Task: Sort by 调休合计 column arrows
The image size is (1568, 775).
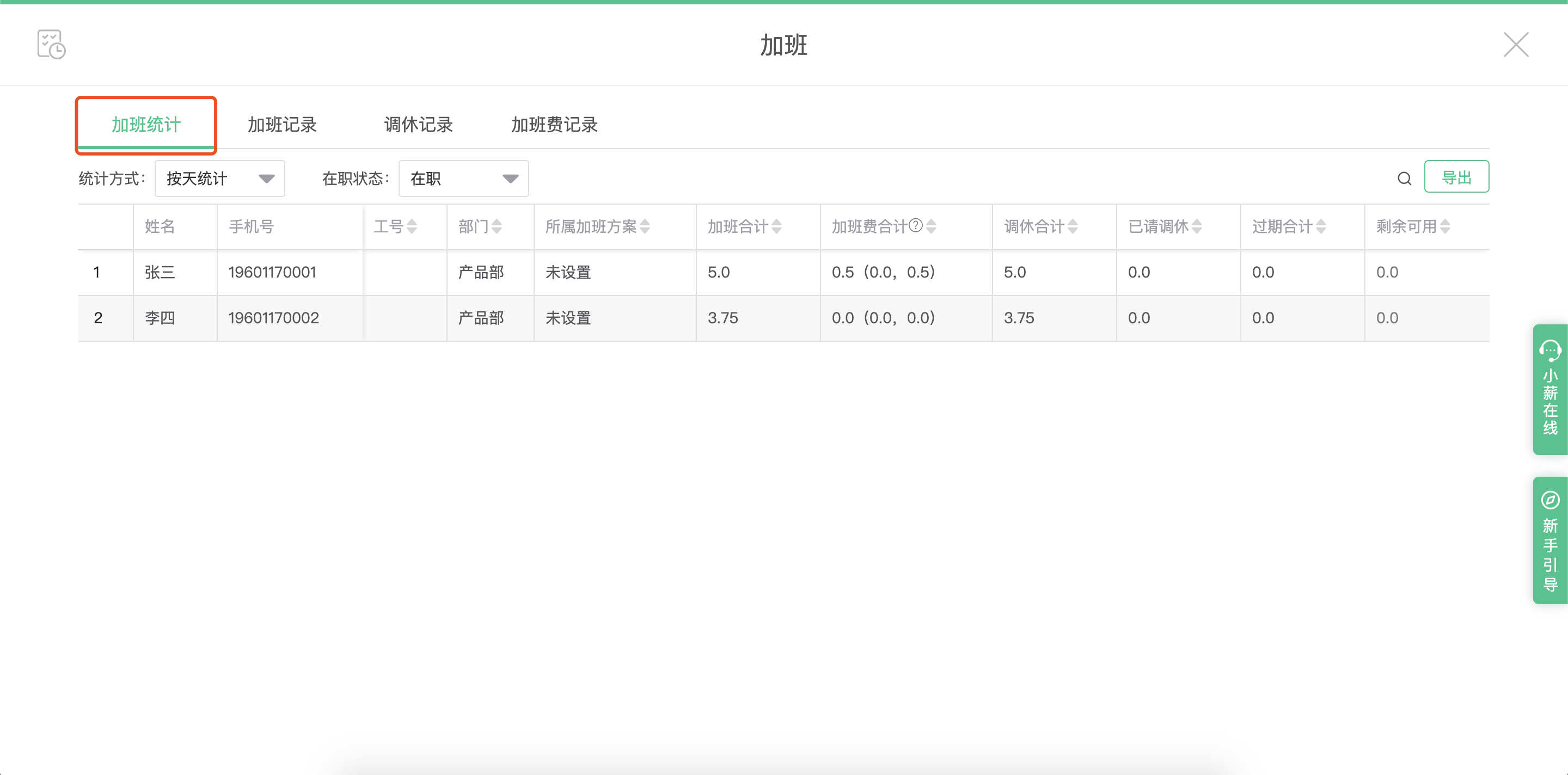Action: coord(1073,226)
